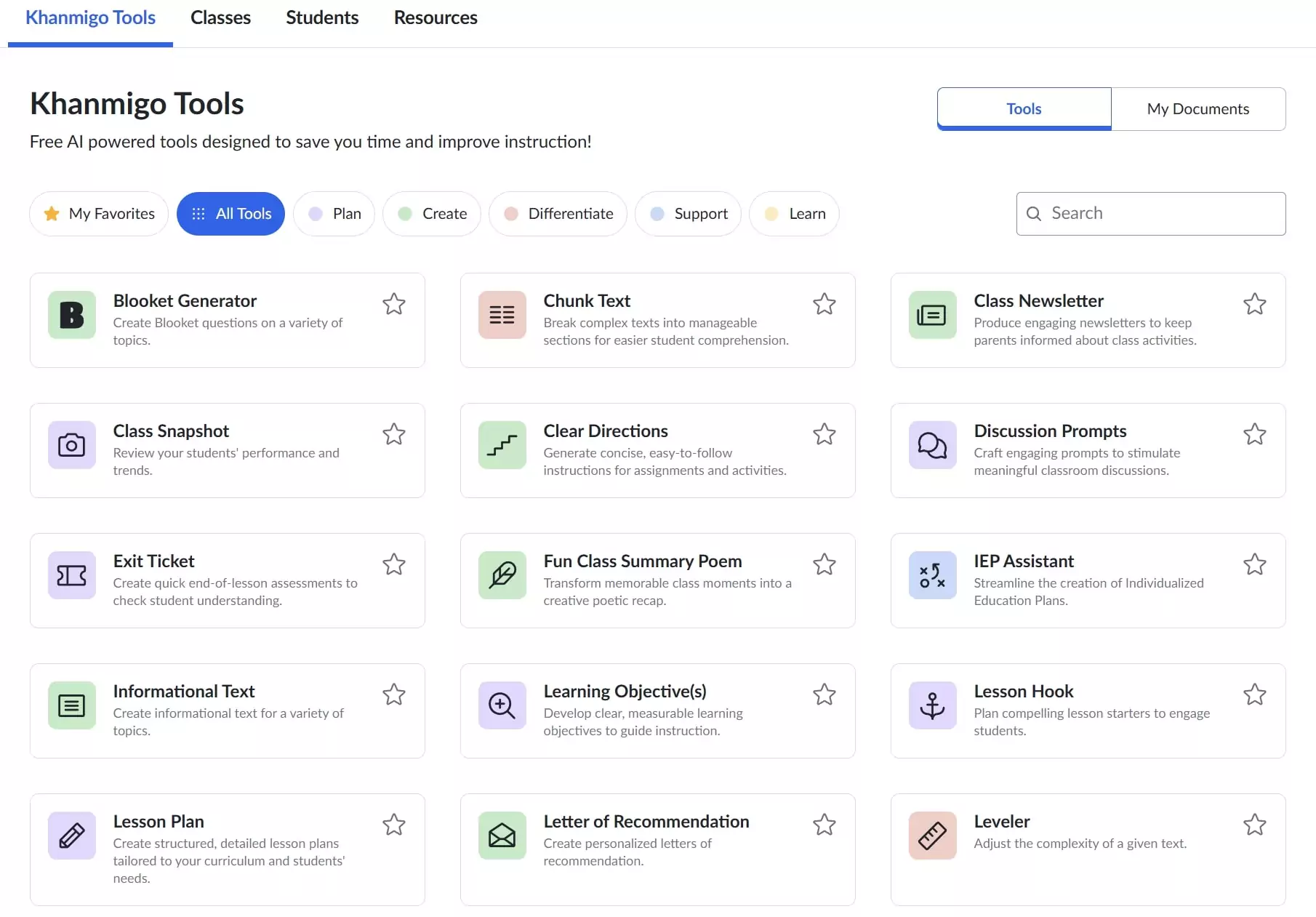The height and width of the screenshot is (917, 1316).
Task: Click 'Generate concise, easy-to-follow instructions' description
Action: click(x=665, y=462)
